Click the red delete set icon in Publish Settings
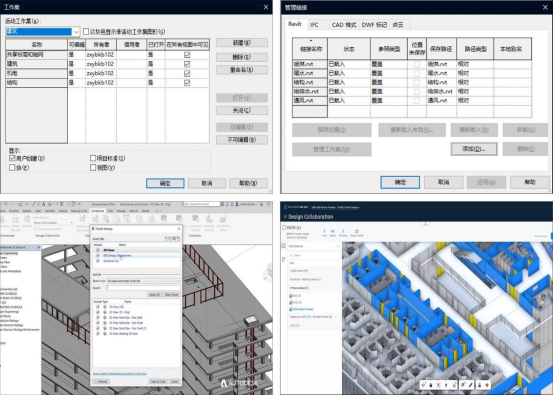The width and height of the screenshot is (554, 395). [x=178, y=238]
